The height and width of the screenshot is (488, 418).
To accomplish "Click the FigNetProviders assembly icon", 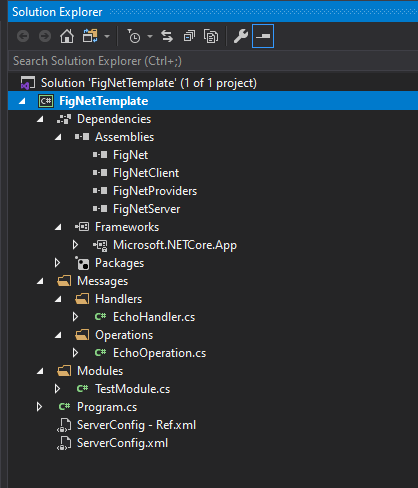I will (100, 191).
